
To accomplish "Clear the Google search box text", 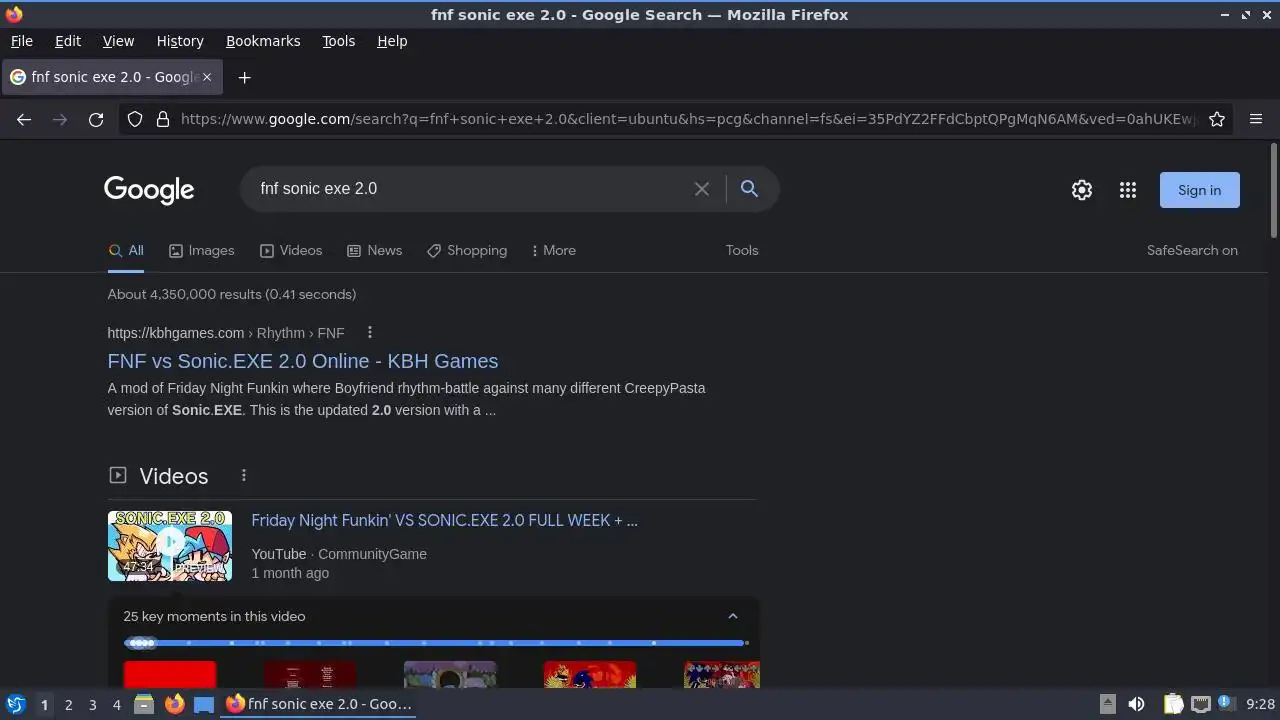I will 702,189.
